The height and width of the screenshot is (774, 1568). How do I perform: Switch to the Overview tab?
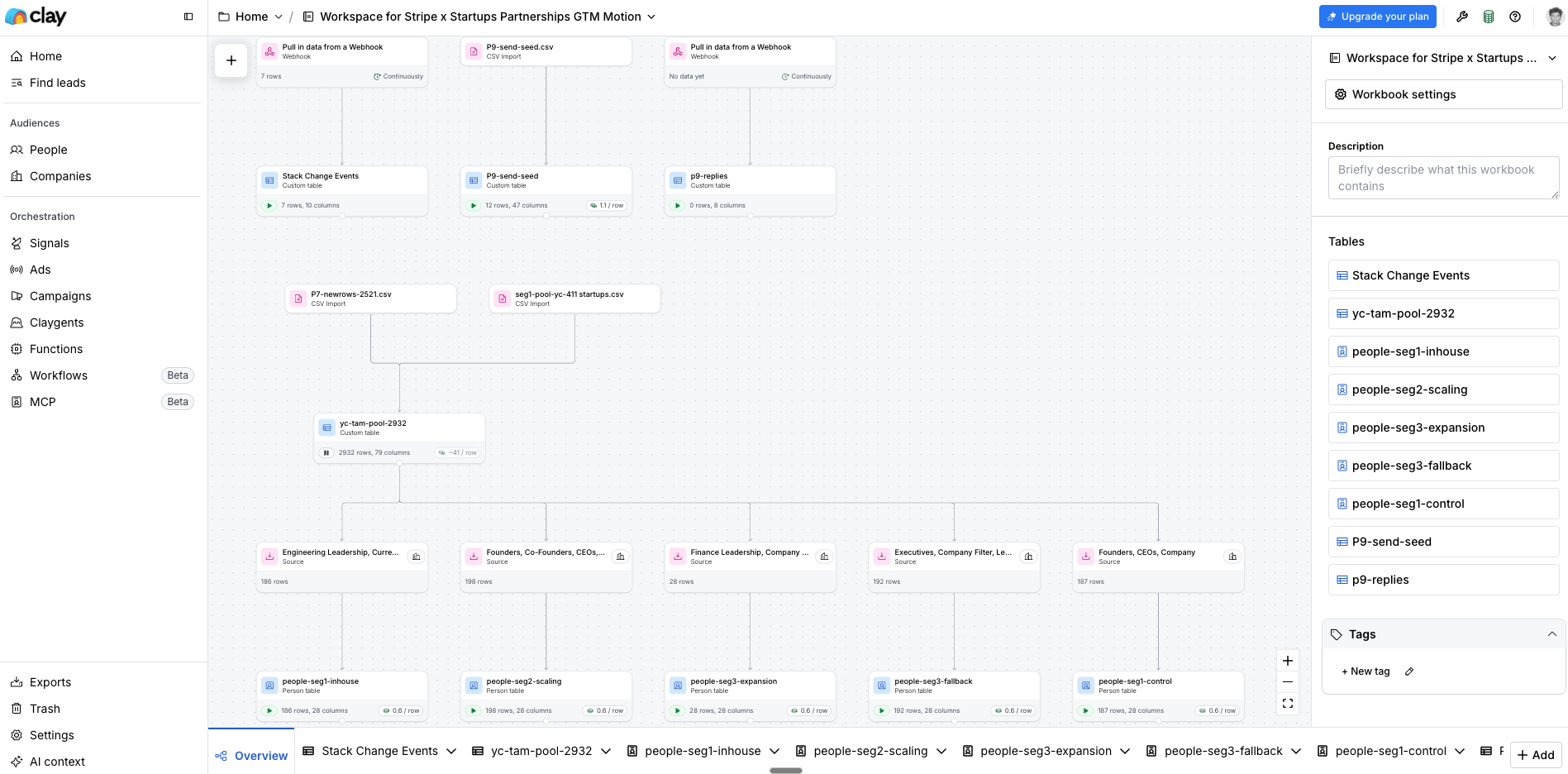(x=251, y=756)
